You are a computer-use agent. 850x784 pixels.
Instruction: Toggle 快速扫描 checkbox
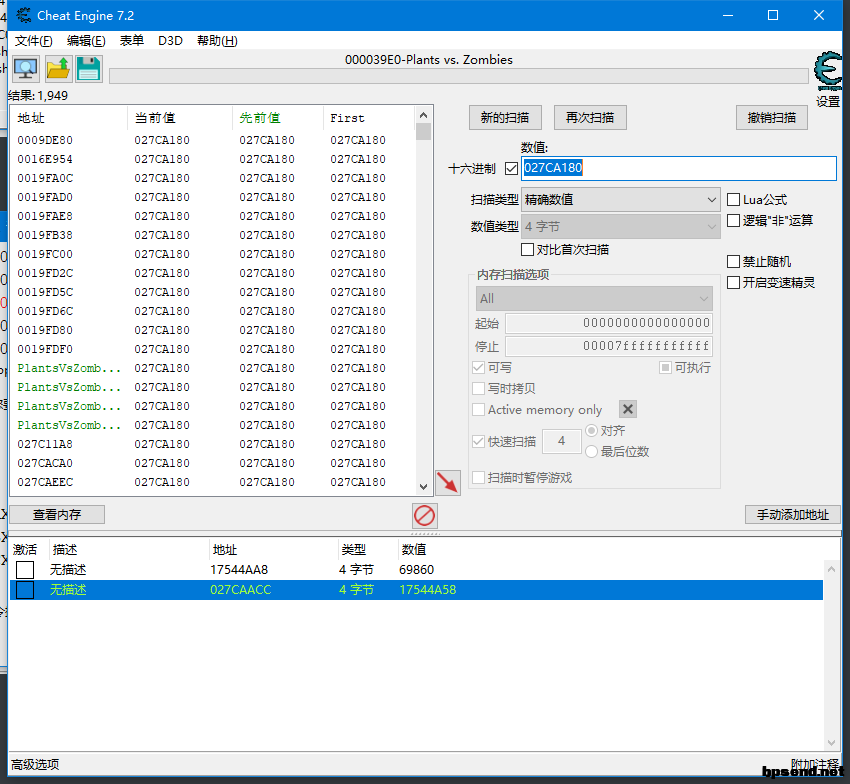[478, 441]
